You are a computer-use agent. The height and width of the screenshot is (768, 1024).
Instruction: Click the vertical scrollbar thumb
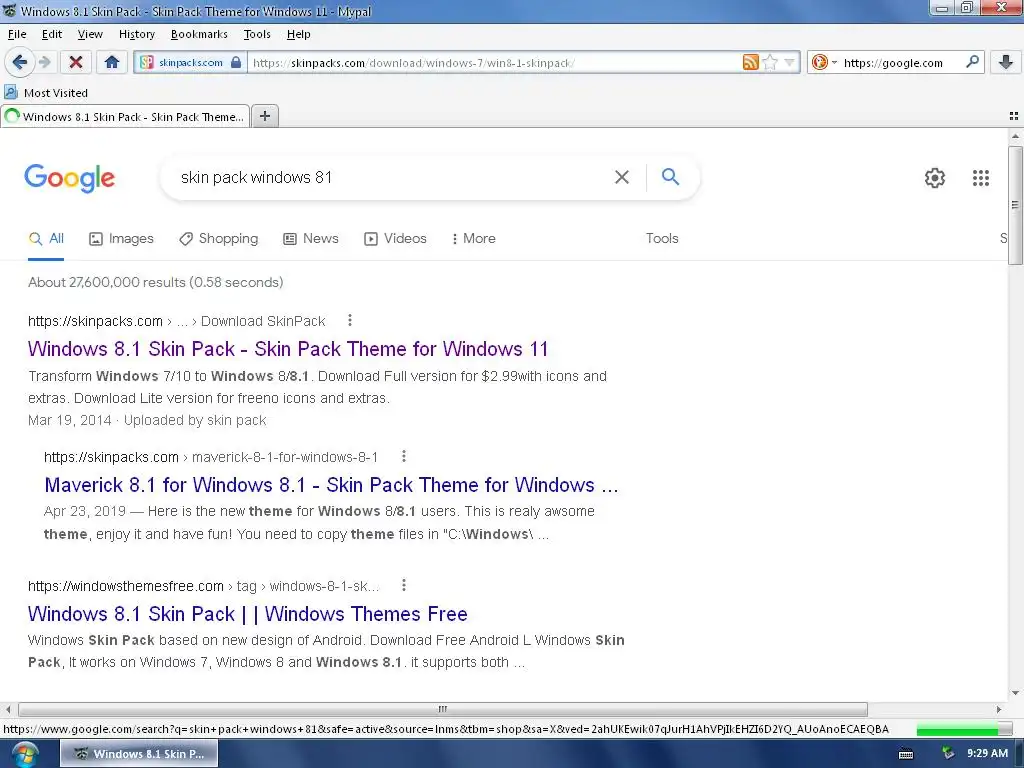[x=1015, y=205]
